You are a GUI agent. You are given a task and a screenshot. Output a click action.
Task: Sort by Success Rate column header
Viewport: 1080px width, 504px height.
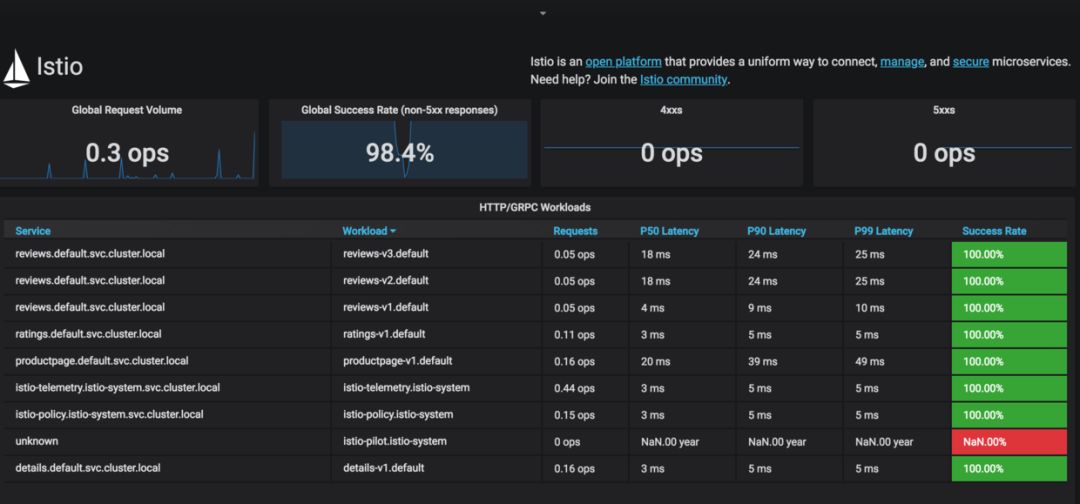point(994,231)
